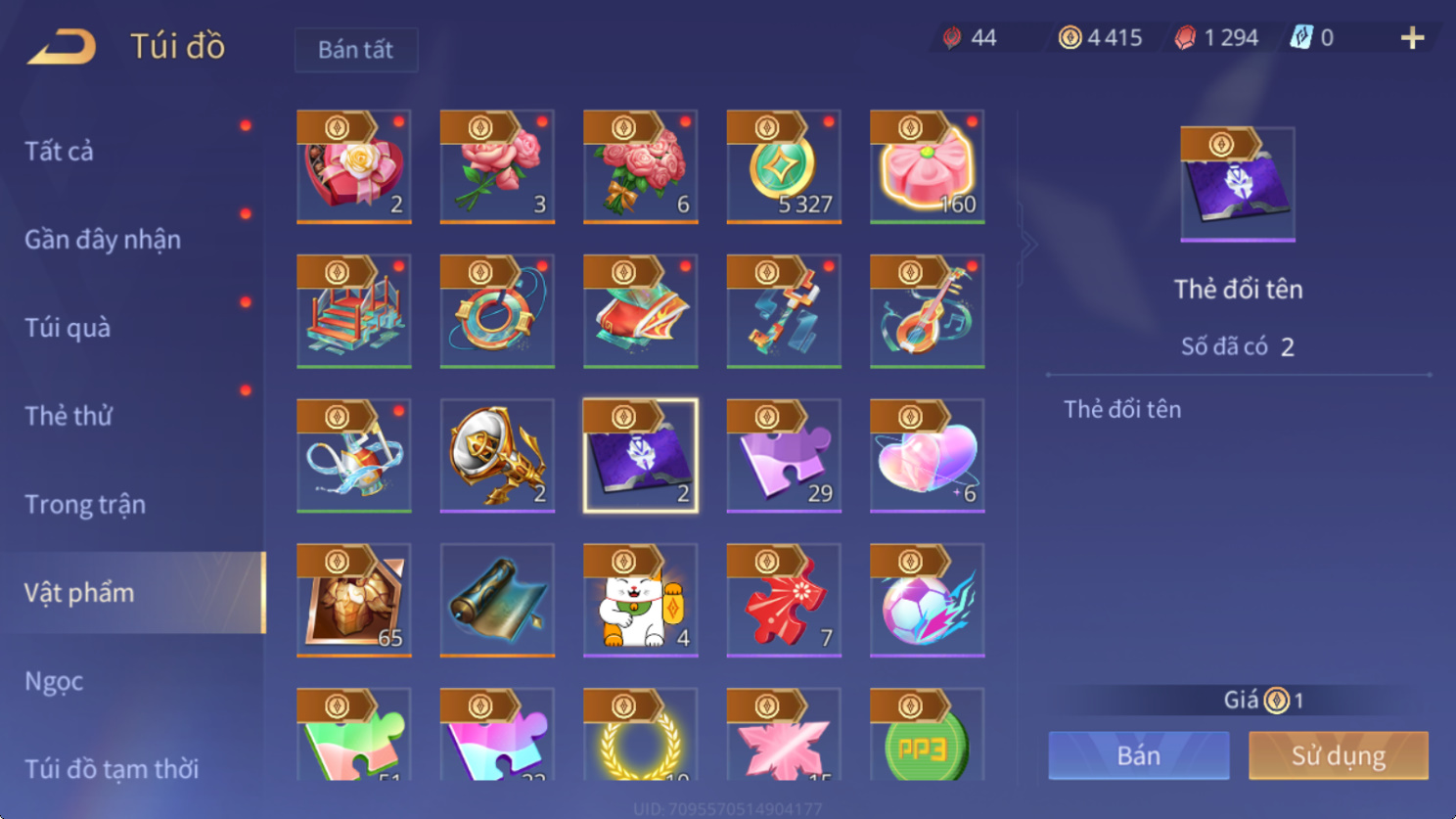Add currency with the plus icon
Image resolution: width=1456 pixels, height=819 pixels.
tap(1412, 38)
